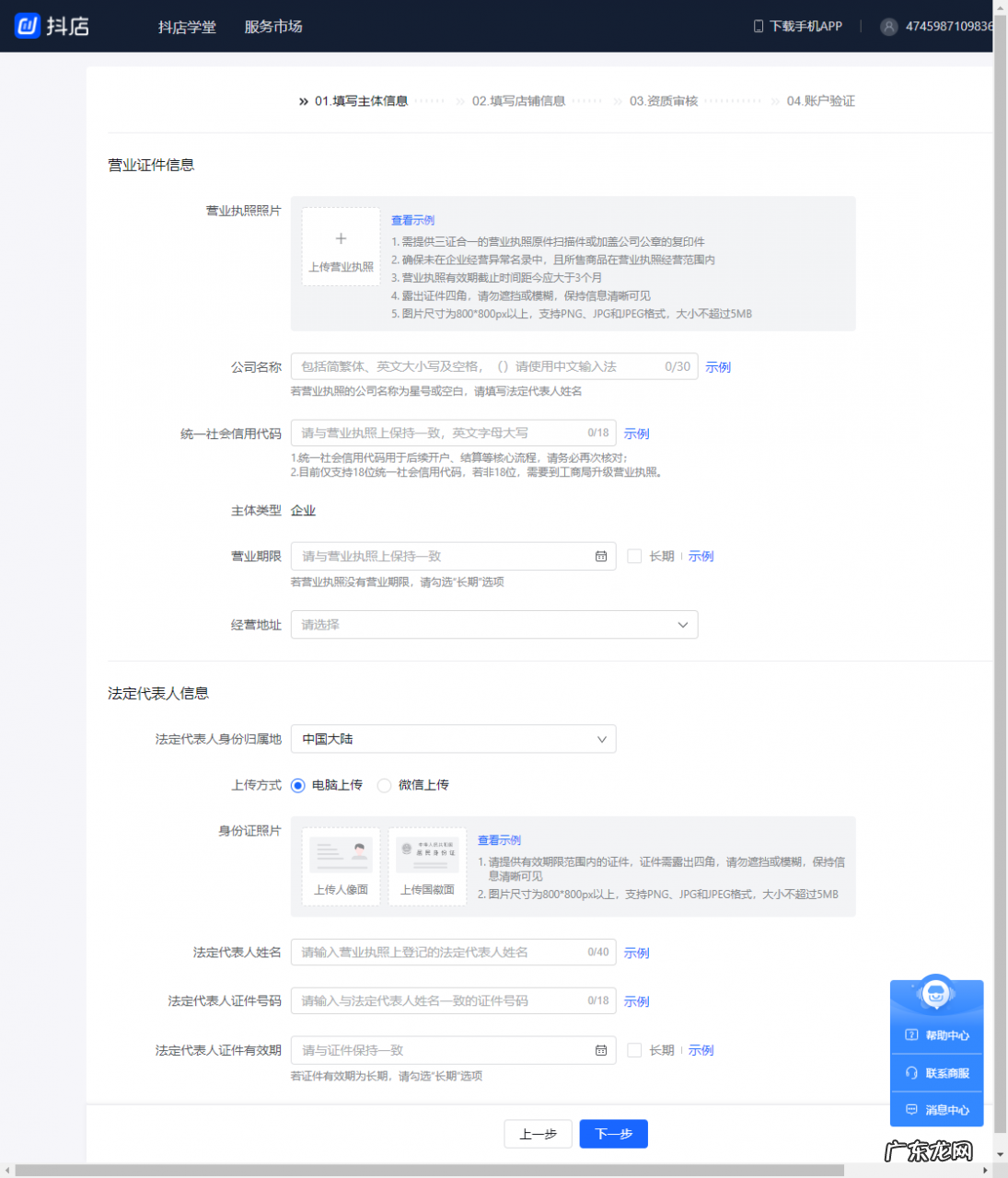Screen dimensions: 1008x1178
Task: Click the upload 营业执照 plus icon
Action: (x=341, y=237)
